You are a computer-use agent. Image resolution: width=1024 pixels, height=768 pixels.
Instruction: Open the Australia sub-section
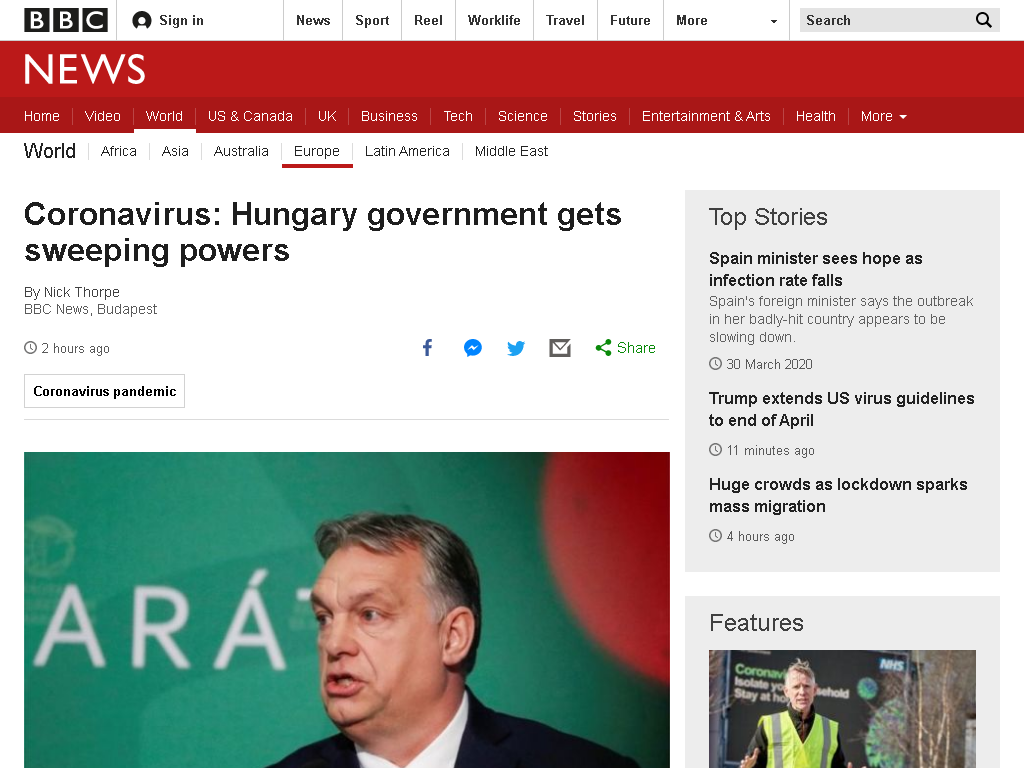coord(241,152)
